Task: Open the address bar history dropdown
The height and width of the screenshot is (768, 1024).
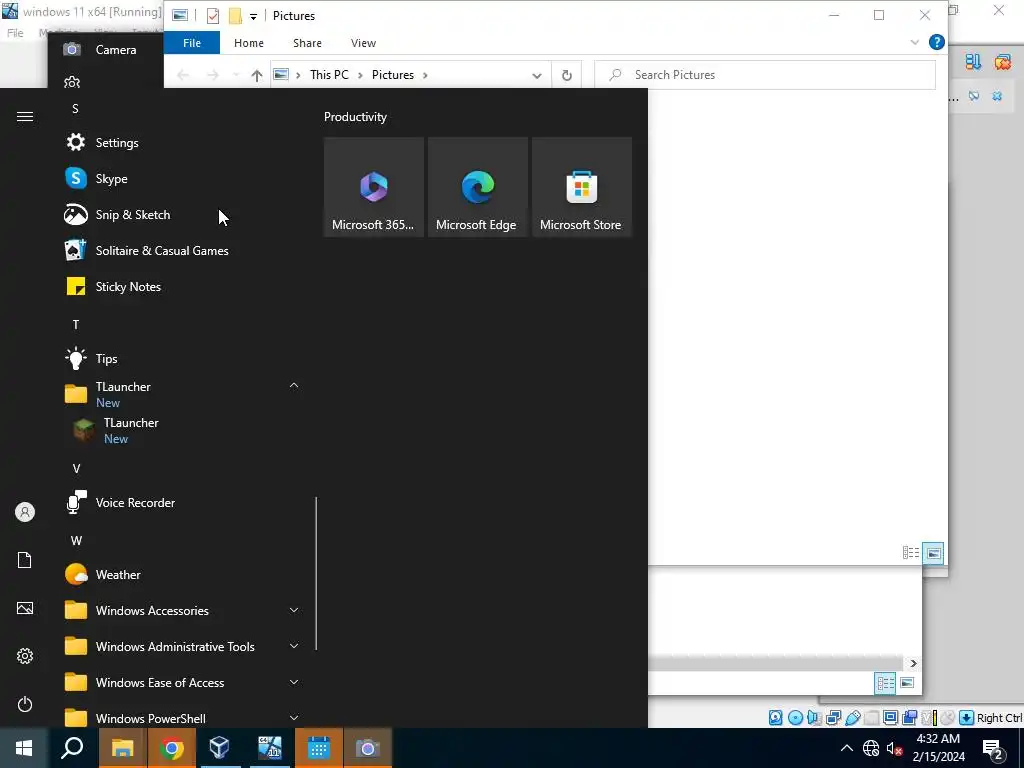Action: click(x=537, y=75)
